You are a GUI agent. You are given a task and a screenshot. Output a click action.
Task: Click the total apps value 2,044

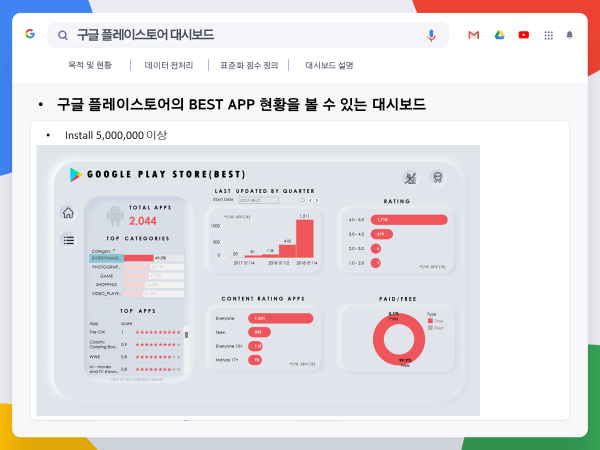(142, 221)
